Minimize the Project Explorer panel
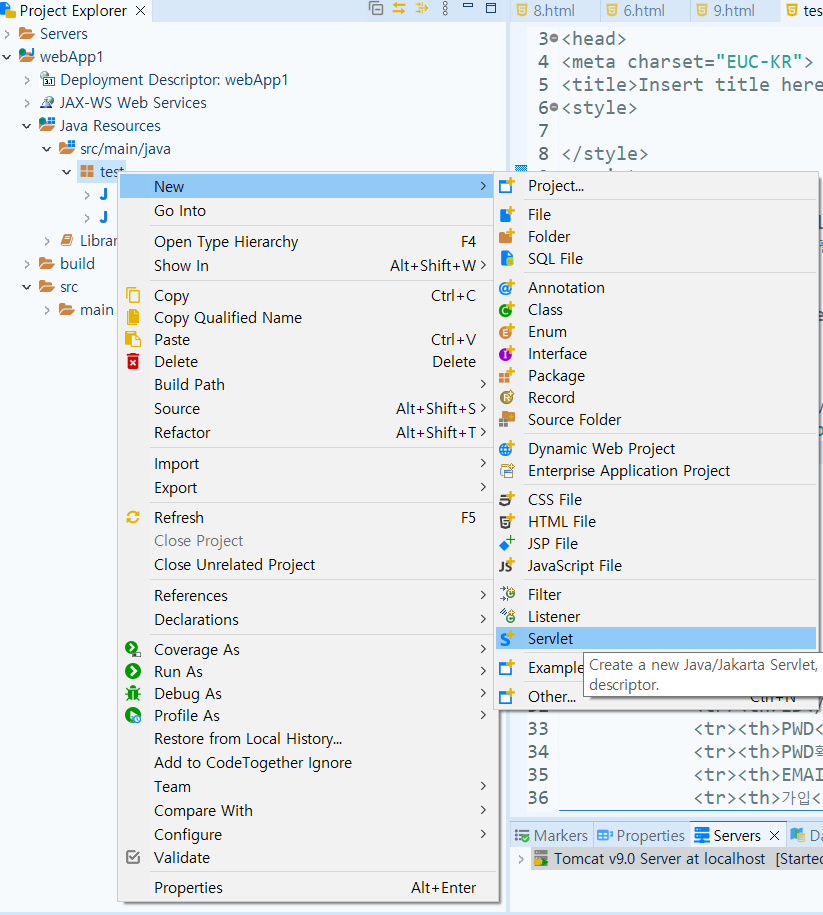 [468, 6]
